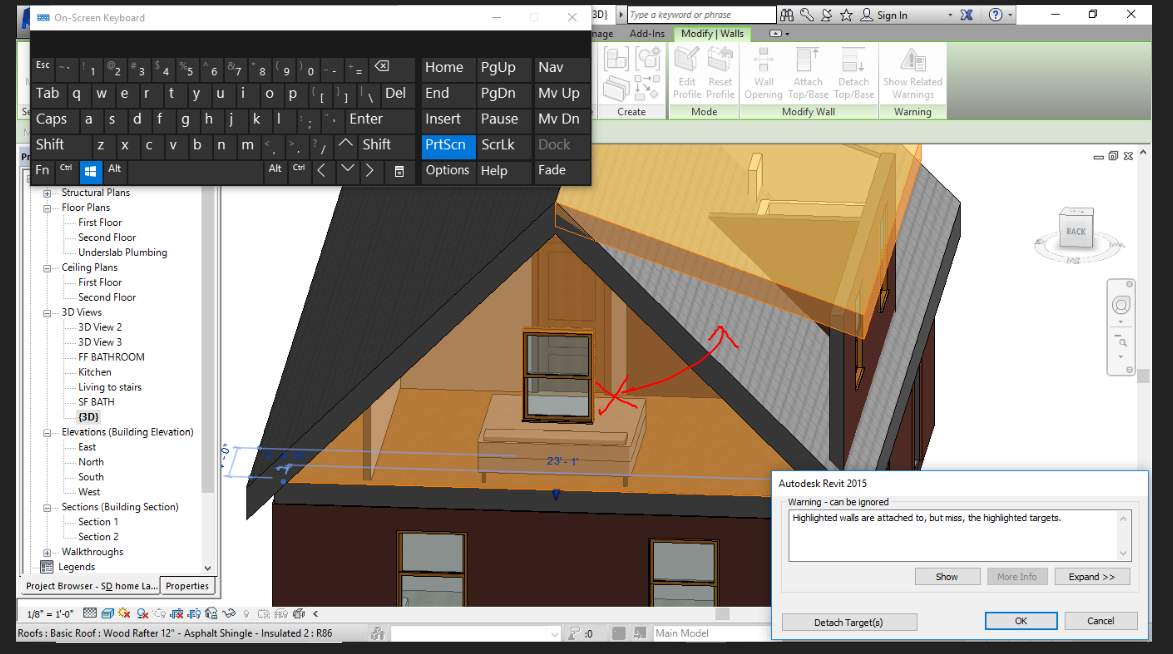This screenshot has width=1173, height=654.
Task: Click the selection filter count icon
Action: (x=574, y=634)
